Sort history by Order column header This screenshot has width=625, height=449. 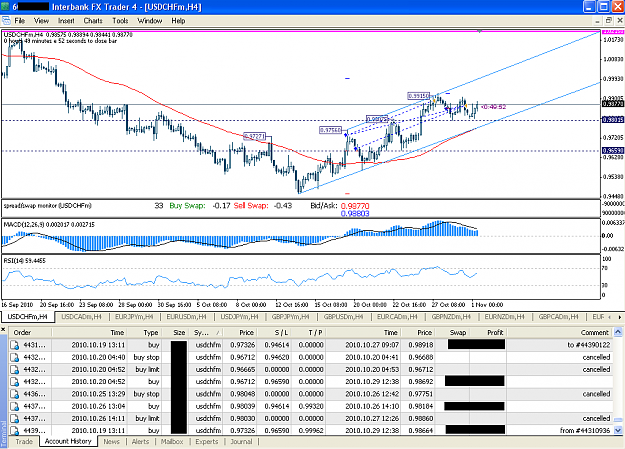point(30,333)
